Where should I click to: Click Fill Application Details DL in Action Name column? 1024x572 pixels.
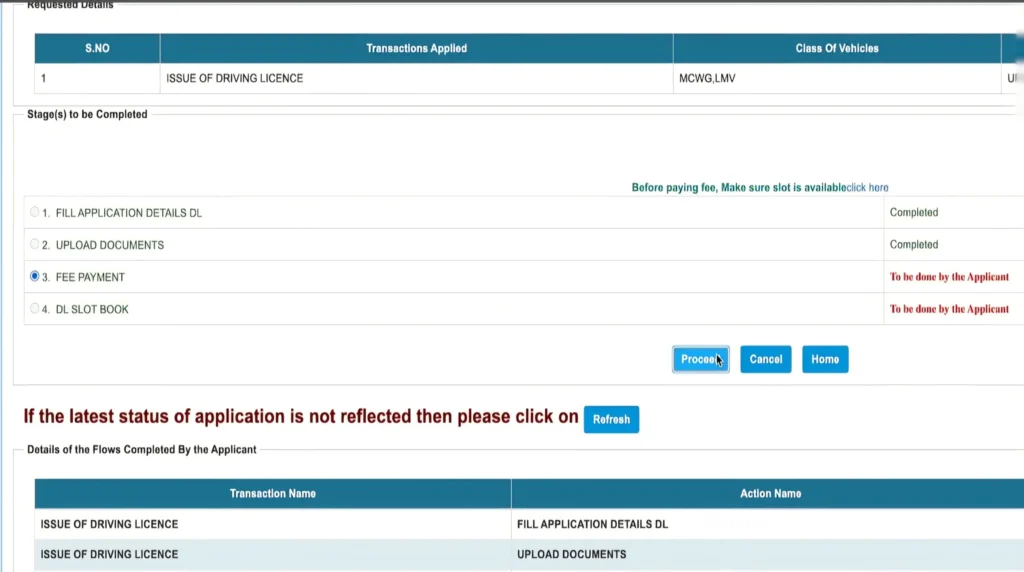point(592,524)
